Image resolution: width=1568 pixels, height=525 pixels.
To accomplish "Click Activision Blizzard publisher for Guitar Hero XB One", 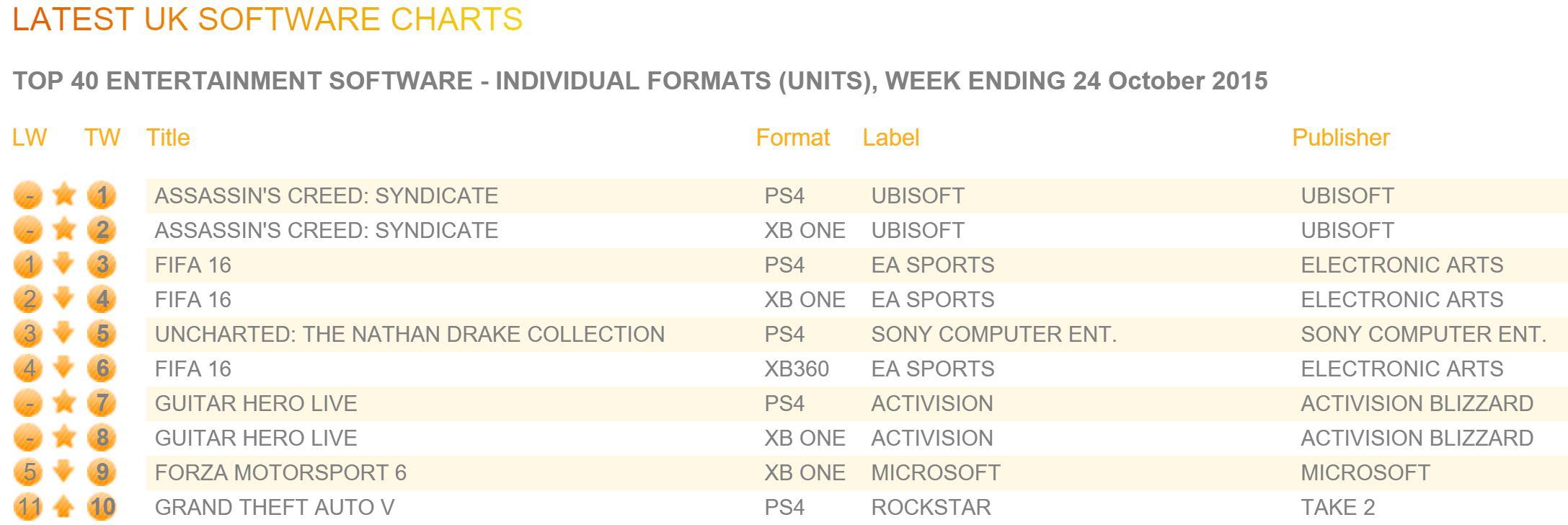I will tap(1417, 438).
